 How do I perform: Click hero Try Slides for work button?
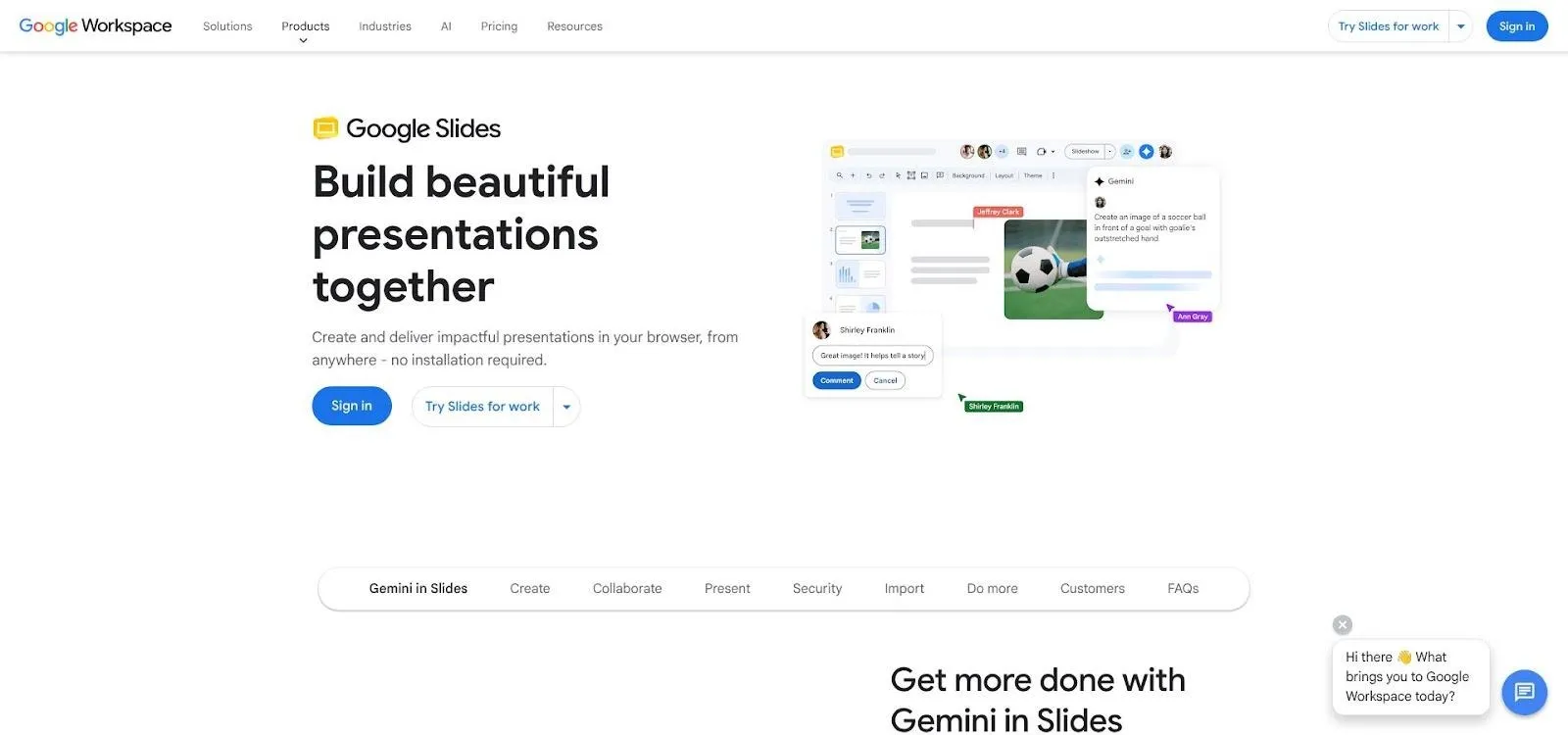(x=482, y=407)
